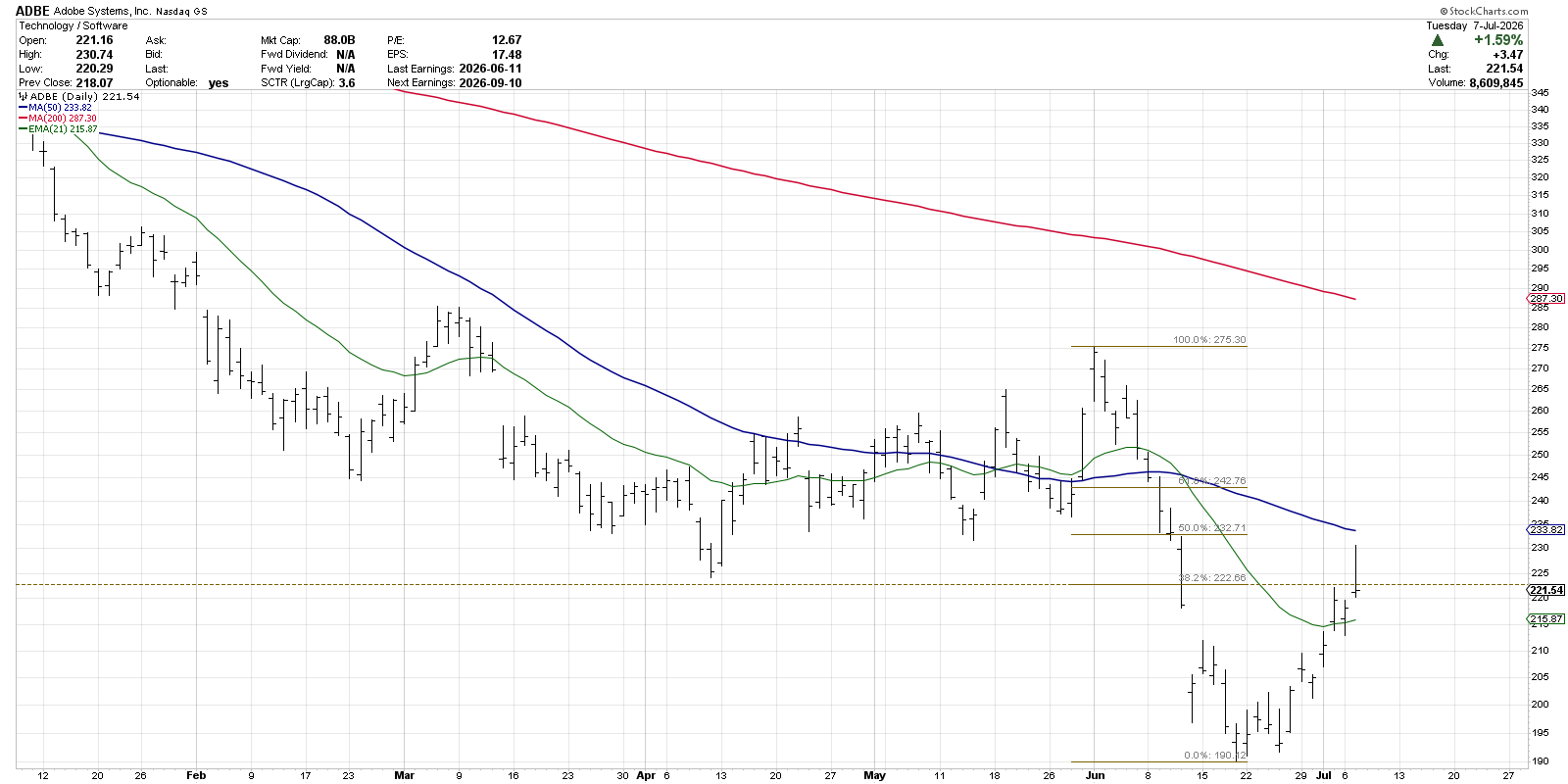Click the Low value 220.29
Image resolution: width=1568 pixels, height=784 pixels.
point(94,69)
